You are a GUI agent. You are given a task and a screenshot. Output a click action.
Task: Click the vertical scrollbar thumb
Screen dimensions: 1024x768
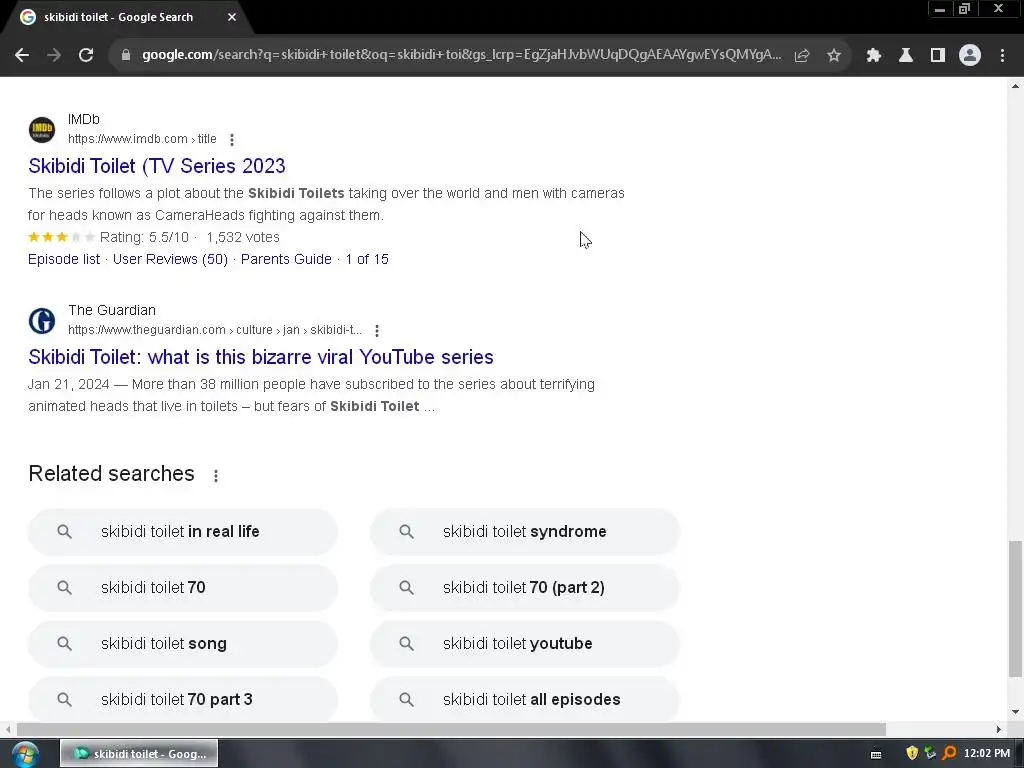pos(1015,609)
